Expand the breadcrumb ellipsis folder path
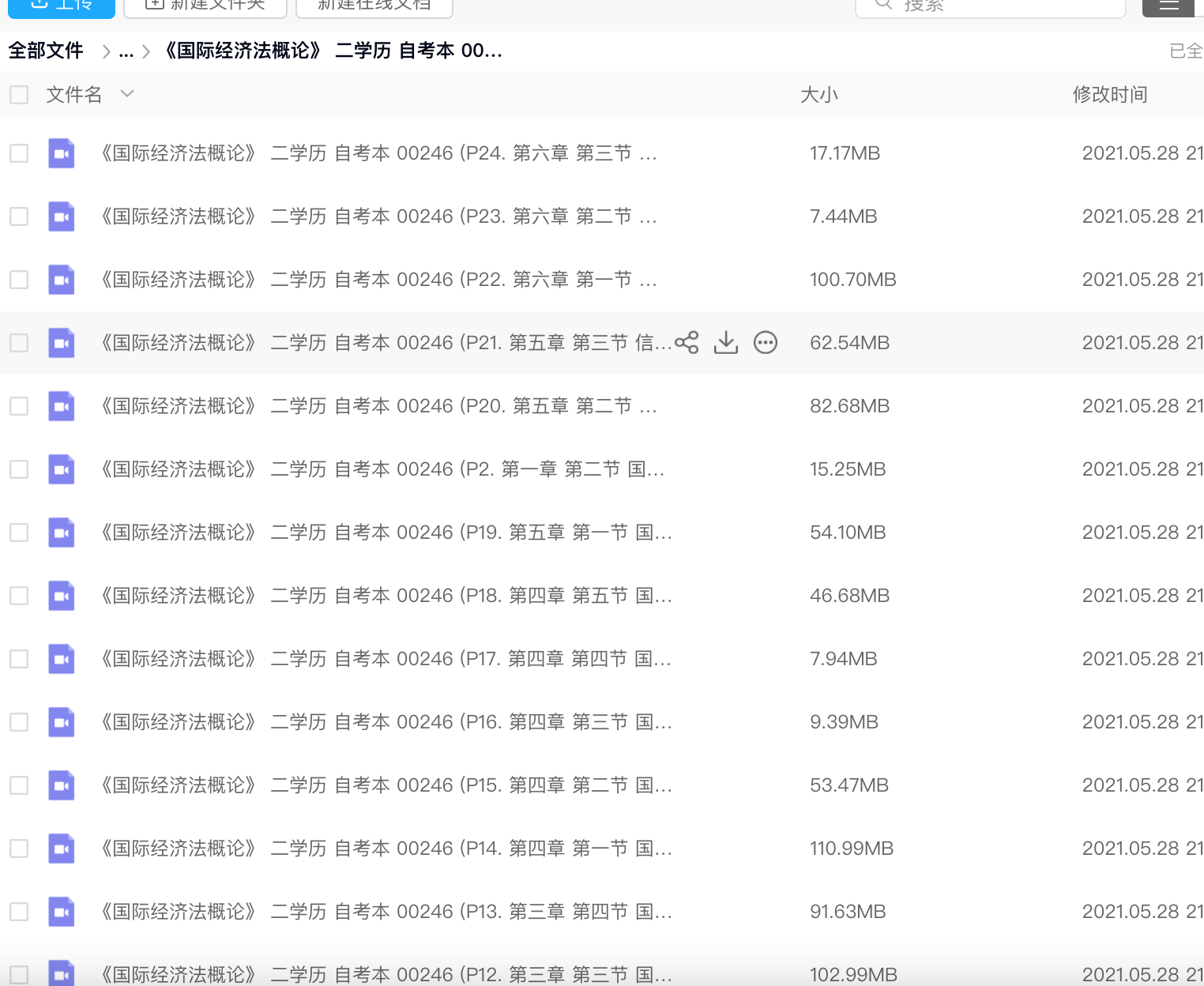This screenshot has width=1204, height=986. pyautogui.click(x=126, y=52)
